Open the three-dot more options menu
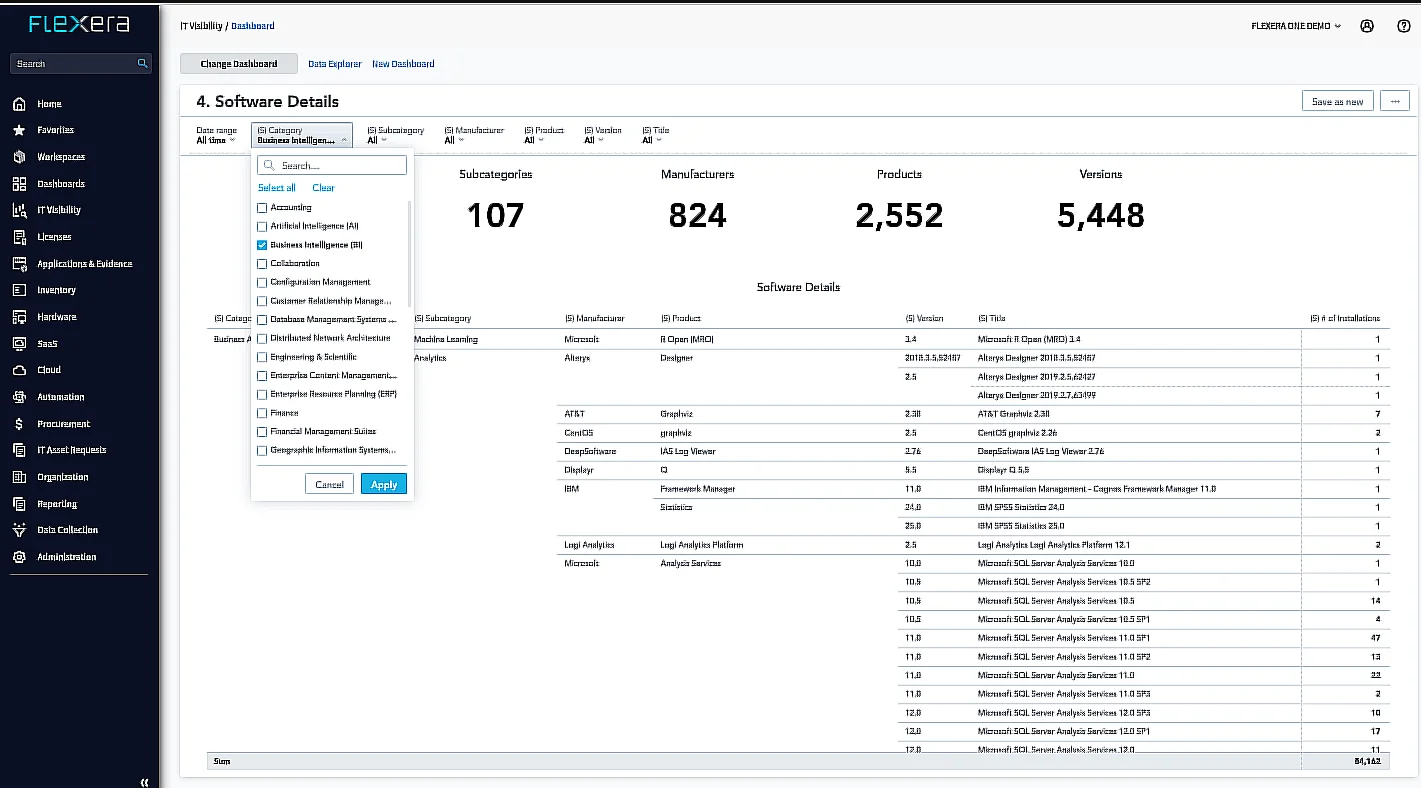 [x=1395, y=101]
